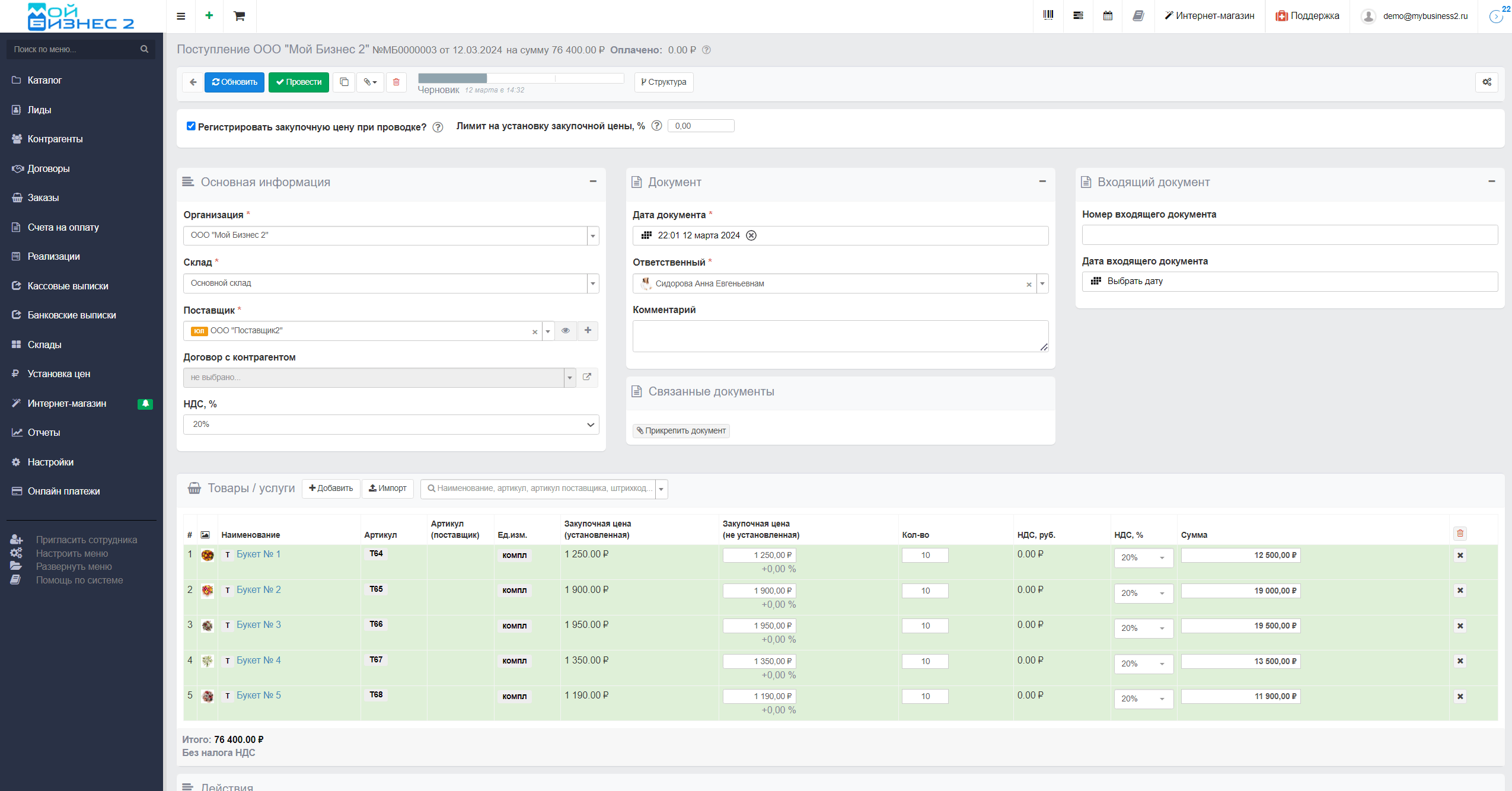Screen dimensions: 1512x791
Task: Open Контрагенты in the sidebar menu
Action: coord(55,139)
